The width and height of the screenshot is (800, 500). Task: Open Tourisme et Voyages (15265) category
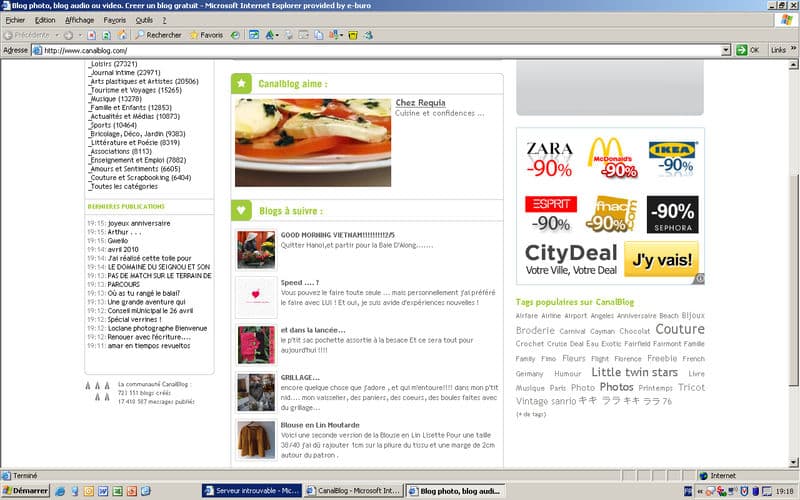pos(136,90)
